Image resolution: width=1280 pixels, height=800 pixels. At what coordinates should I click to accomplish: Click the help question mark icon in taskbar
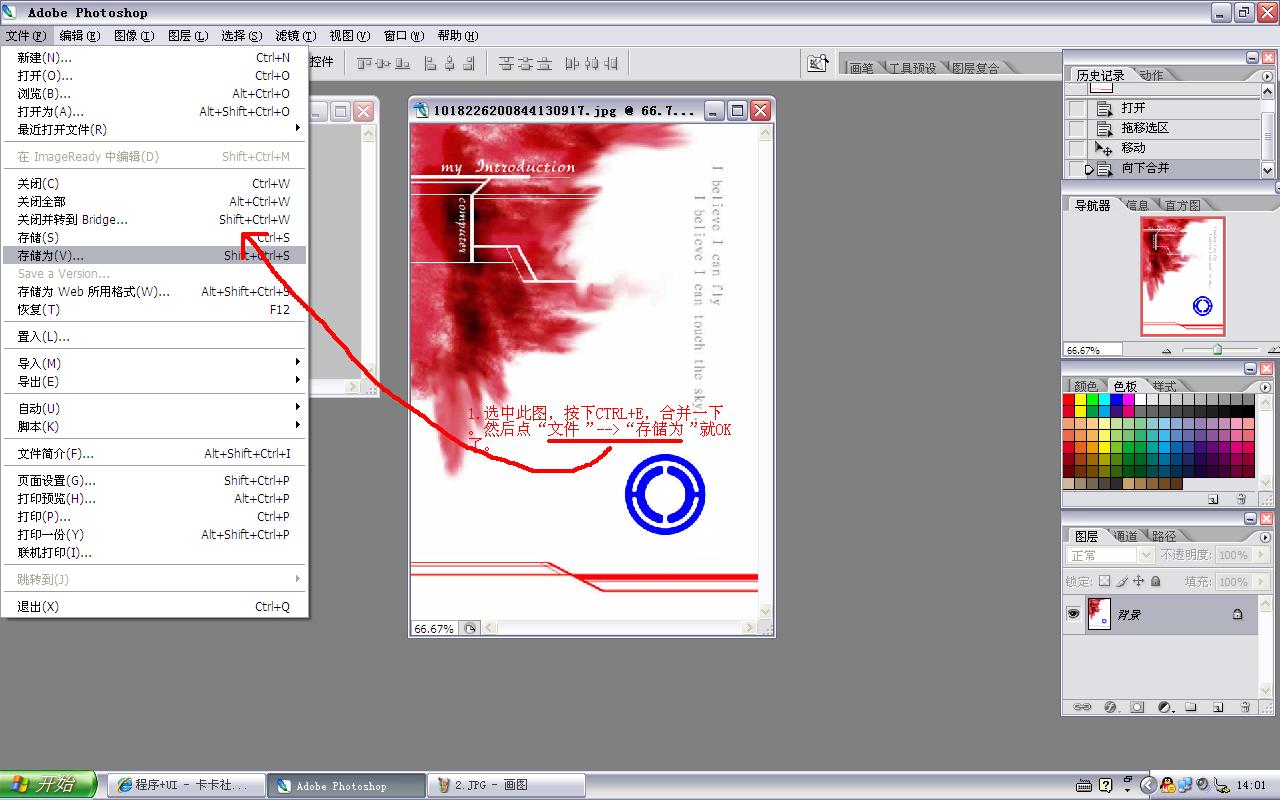point(1105,785)
